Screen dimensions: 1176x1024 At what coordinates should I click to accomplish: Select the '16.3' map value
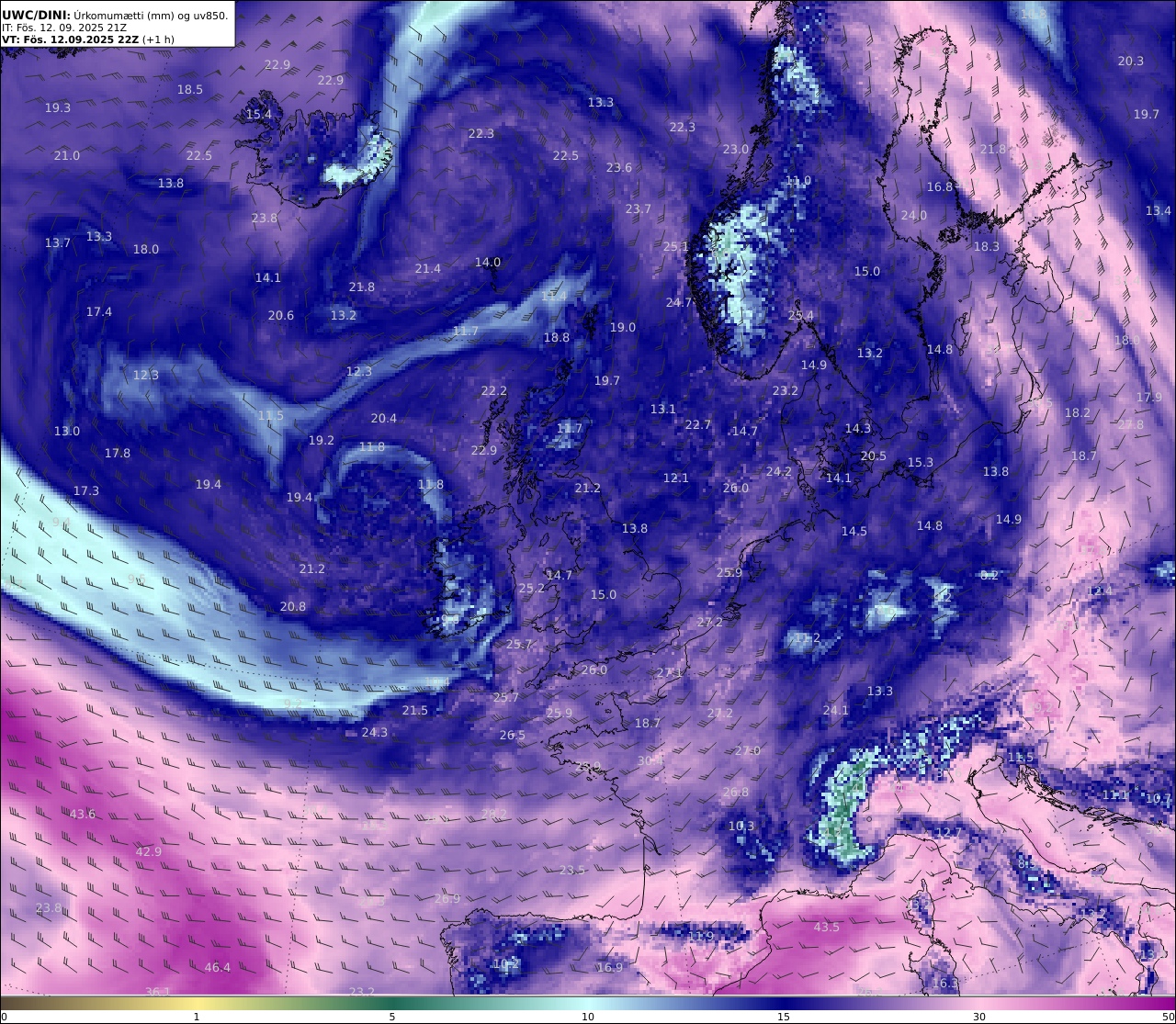[x=945, y=984]
